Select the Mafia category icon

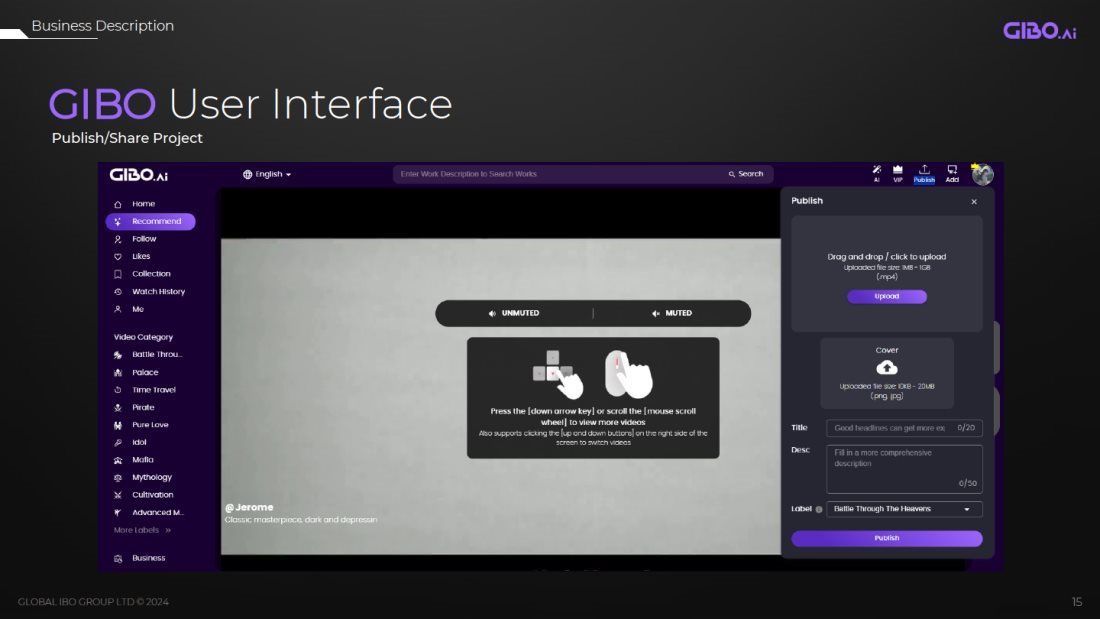pos(118,460)
